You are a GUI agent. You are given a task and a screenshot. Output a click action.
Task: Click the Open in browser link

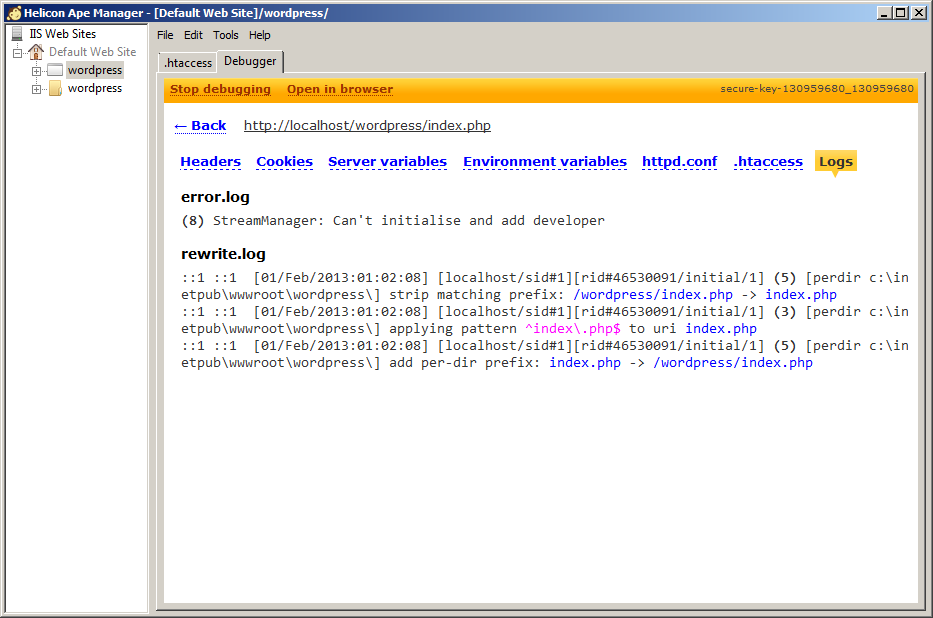(340, 89)
